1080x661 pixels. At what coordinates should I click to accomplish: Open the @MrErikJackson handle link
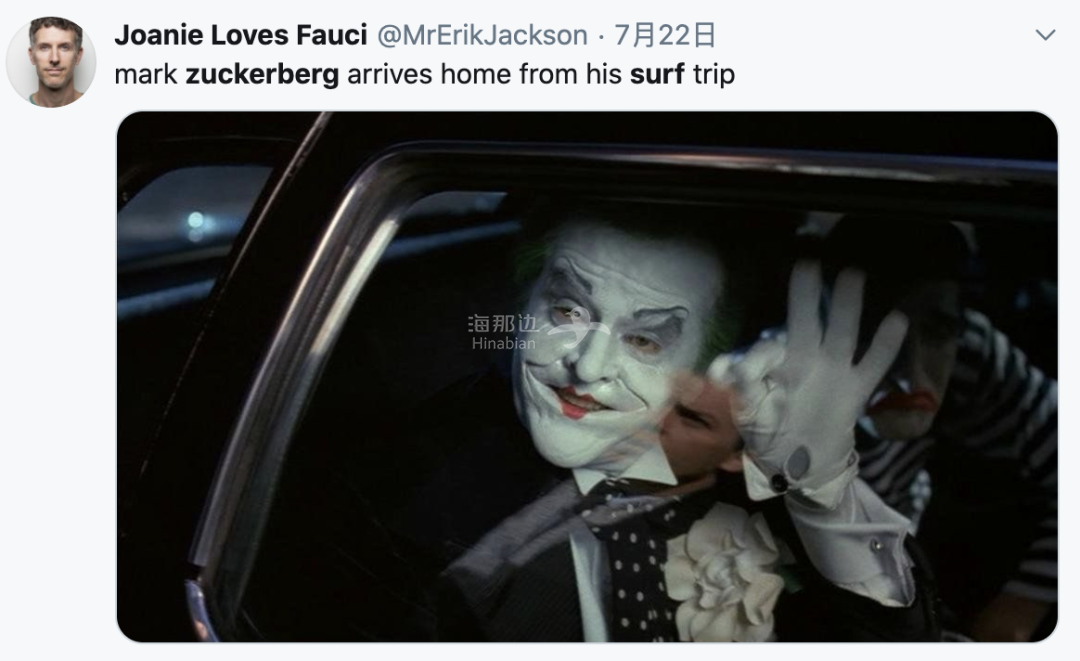(x=482, y=35)
